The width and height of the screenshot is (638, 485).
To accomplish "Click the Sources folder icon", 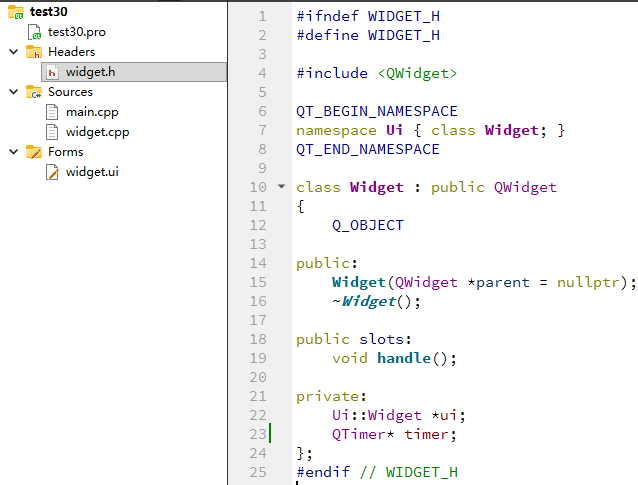I will [34, 92].
